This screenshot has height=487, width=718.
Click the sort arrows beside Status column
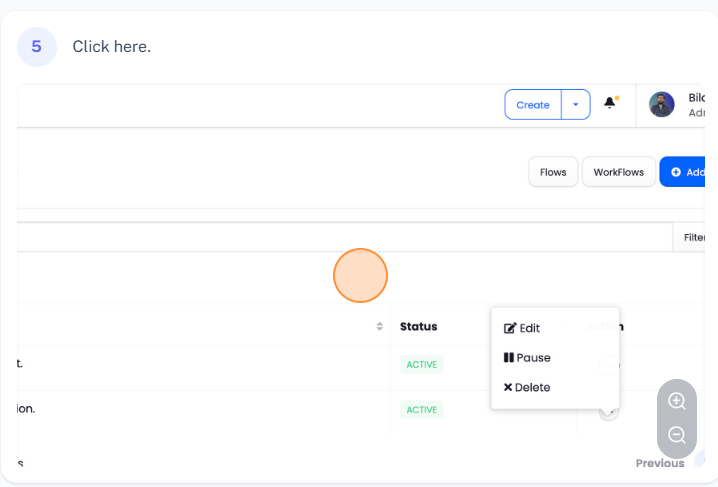[x=380, y=327]
